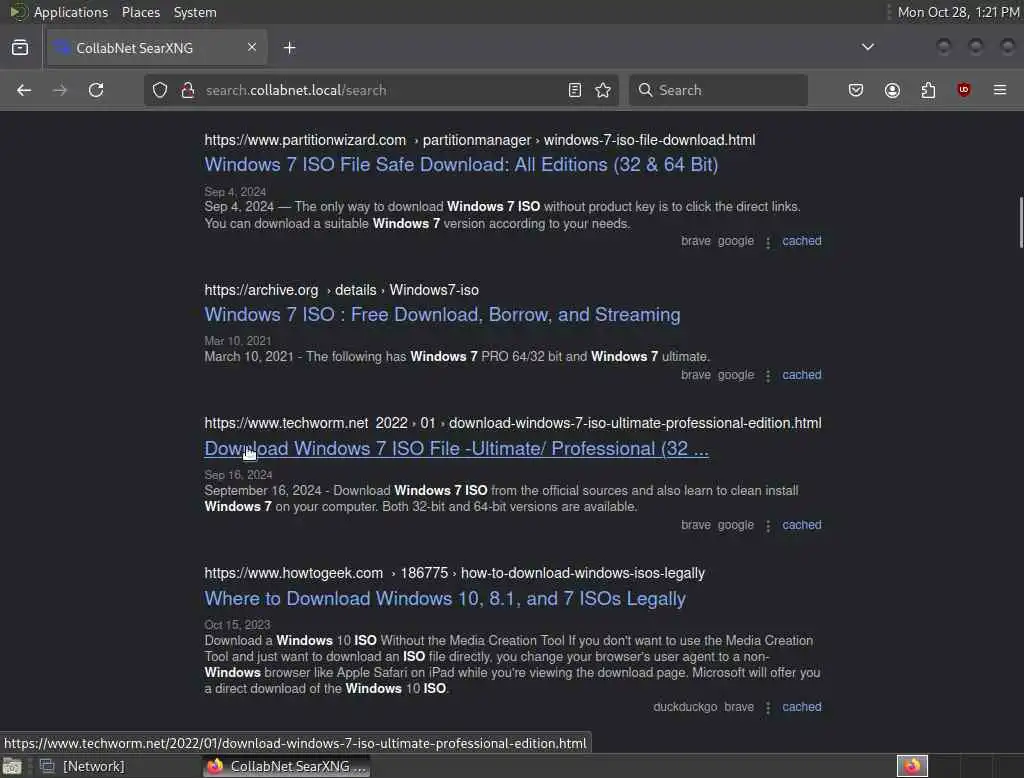Screen dimensions: 1024x778
Task: Click the Applications menu logo icon
Action: [18, 12]
